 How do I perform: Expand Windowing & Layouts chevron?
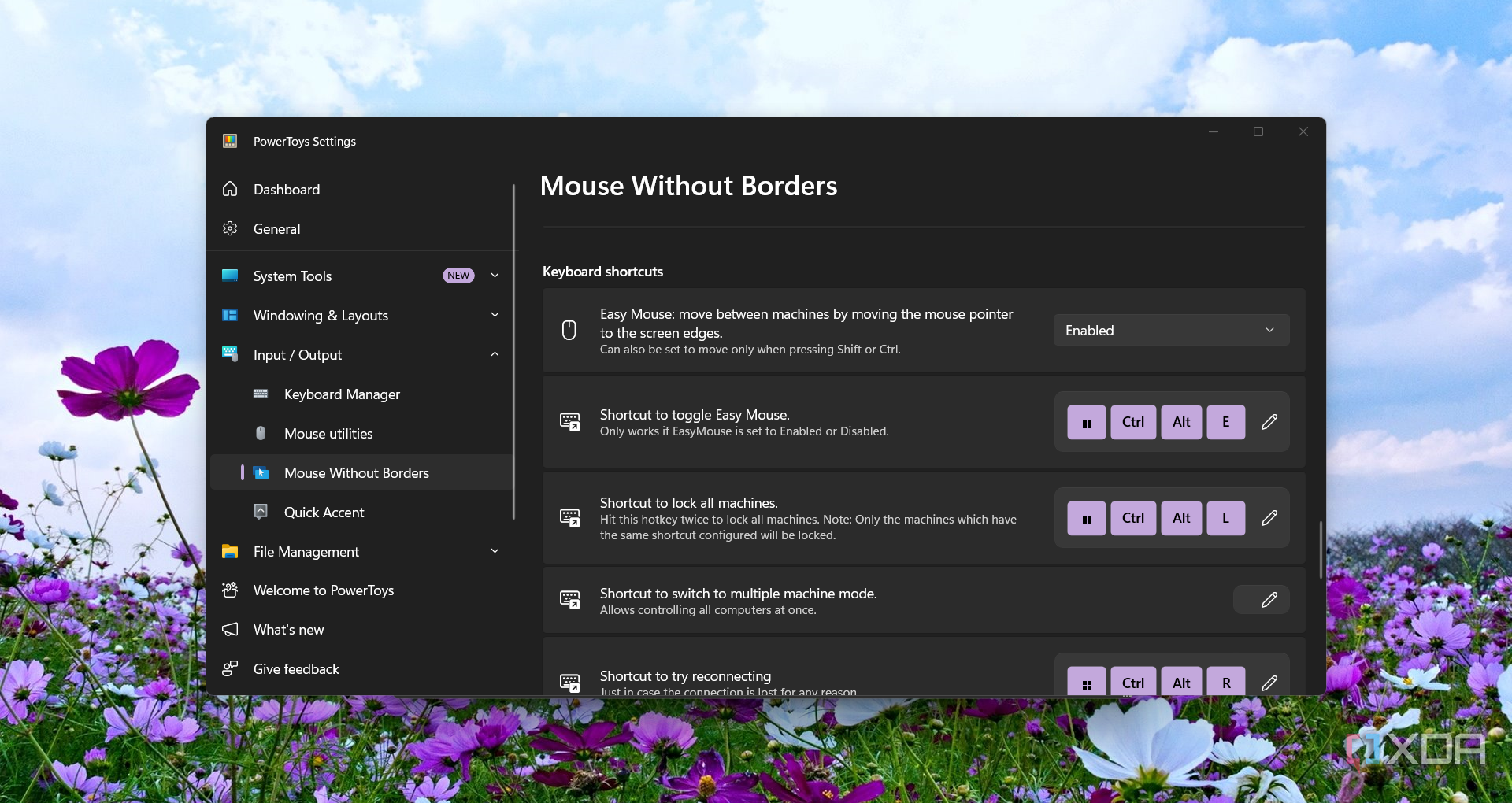[x=495, y=315]
